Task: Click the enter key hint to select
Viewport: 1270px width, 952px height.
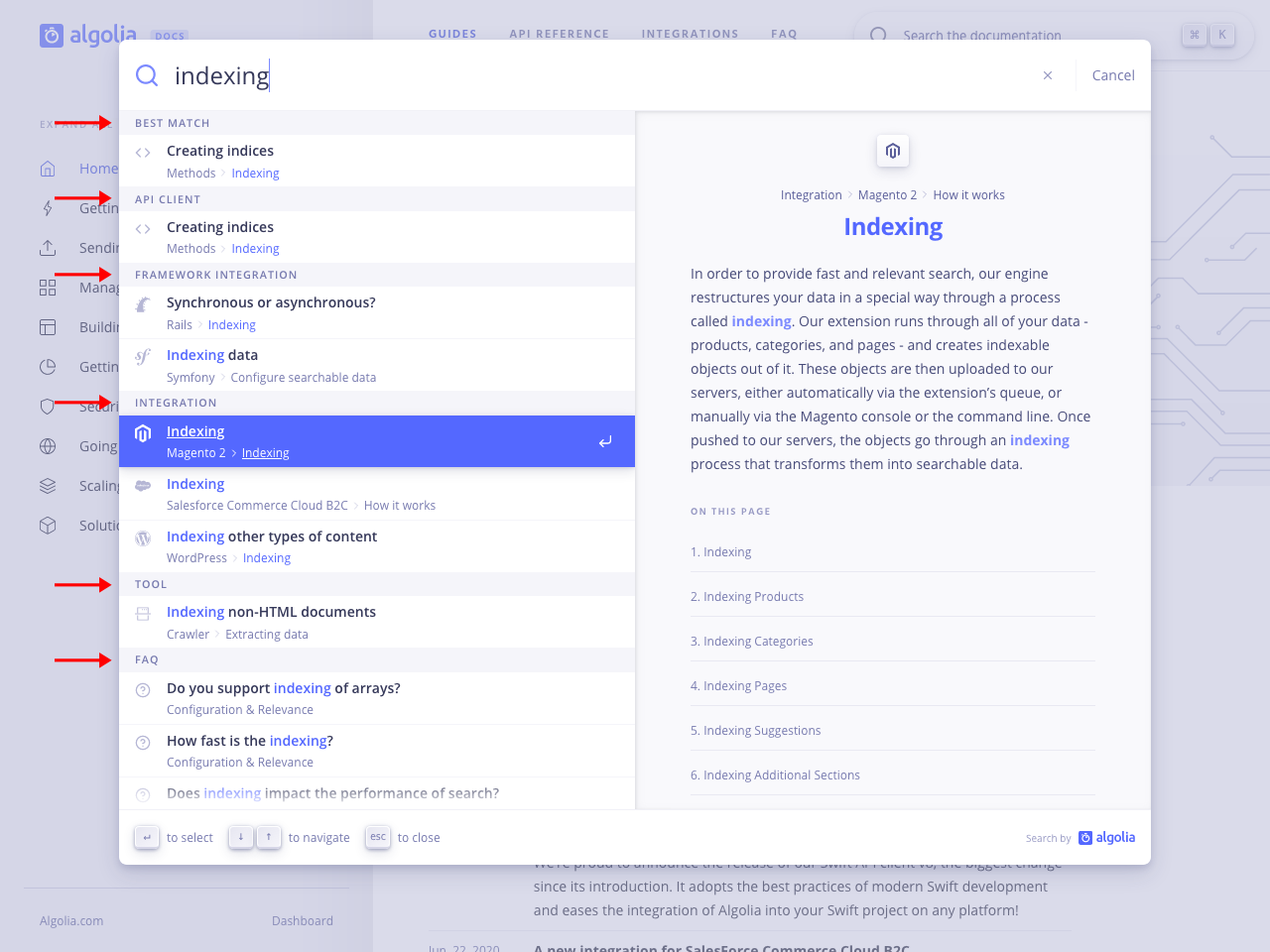Action: coord(147,838)
